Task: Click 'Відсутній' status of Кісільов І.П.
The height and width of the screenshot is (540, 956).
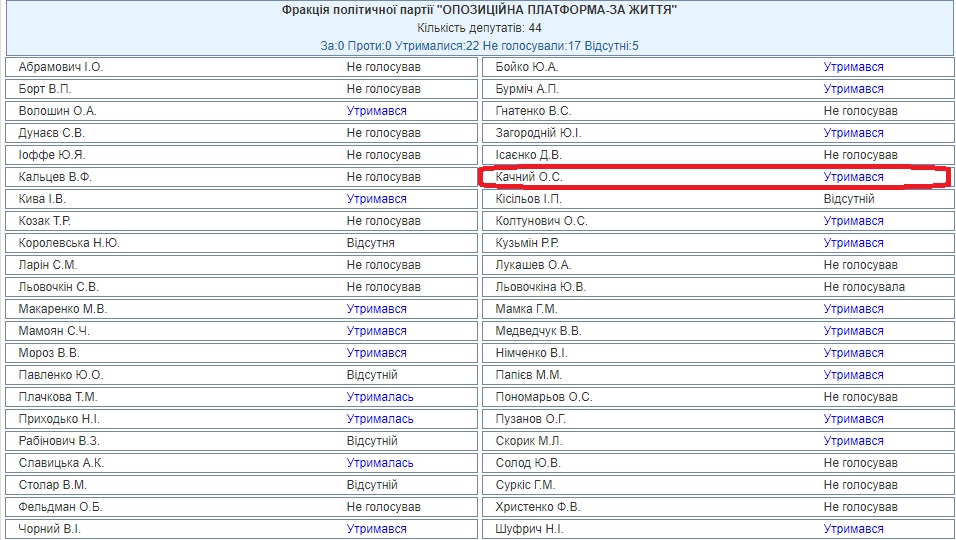Action: 849,199
